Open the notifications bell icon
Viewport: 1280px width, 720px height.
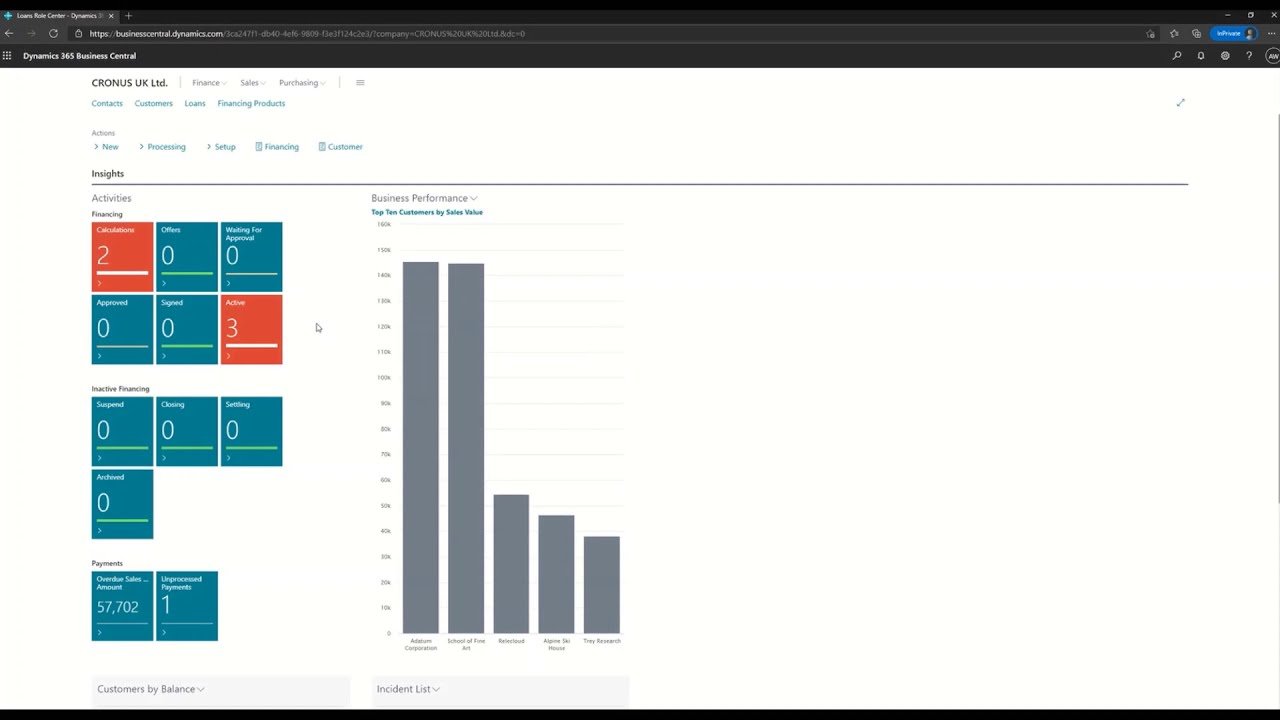pos(1201,56)
